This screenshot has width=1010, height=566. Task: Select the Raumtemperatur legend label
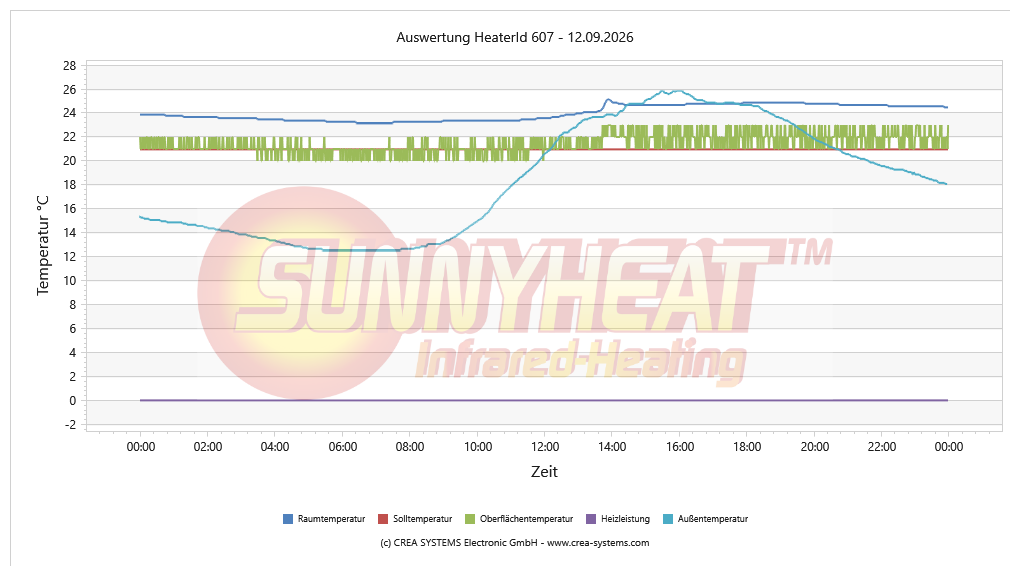tap(331, 519)
